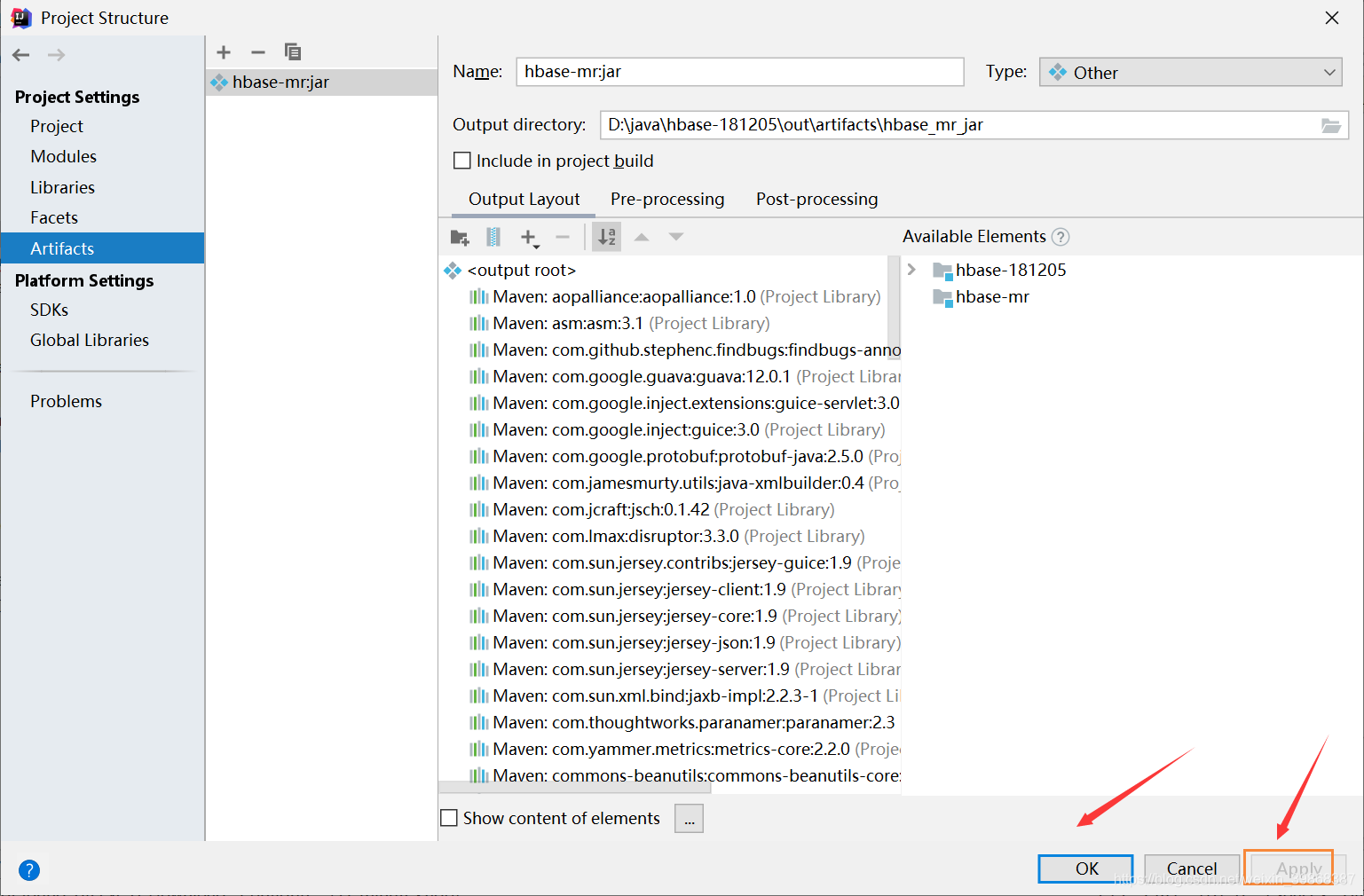Click hbase-mr module folder icon
Screen dimensions: 1364x896
[x=942, y=297]
